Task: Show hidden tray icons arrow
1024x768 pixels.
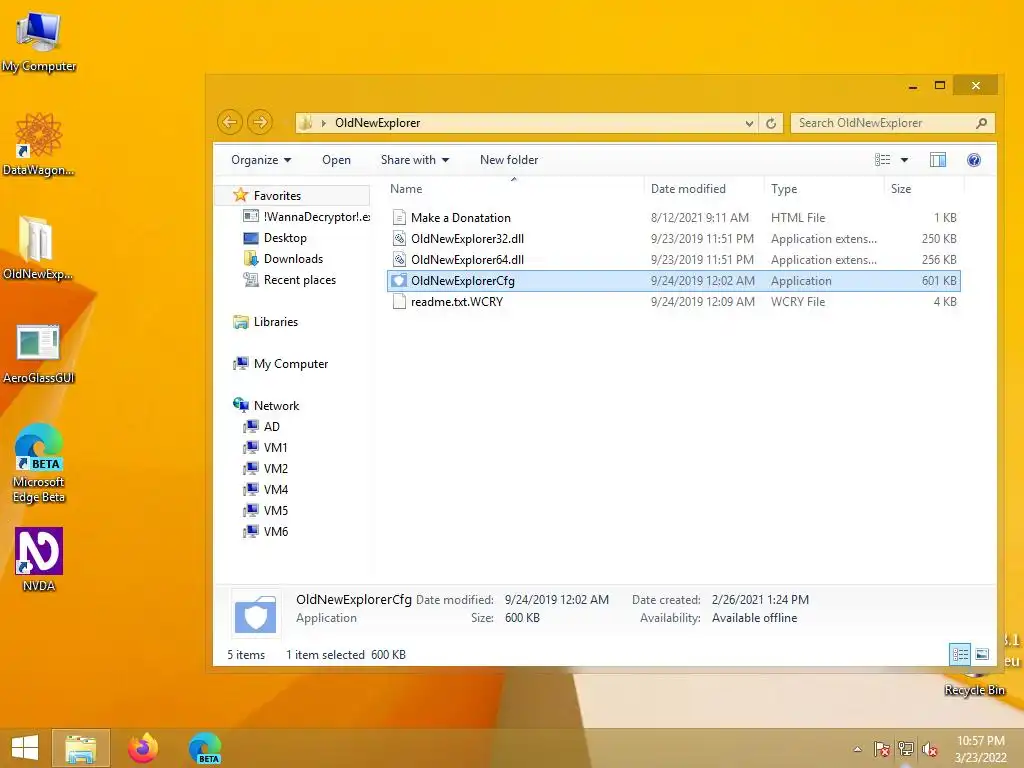Action: click(x=857, y=749)
